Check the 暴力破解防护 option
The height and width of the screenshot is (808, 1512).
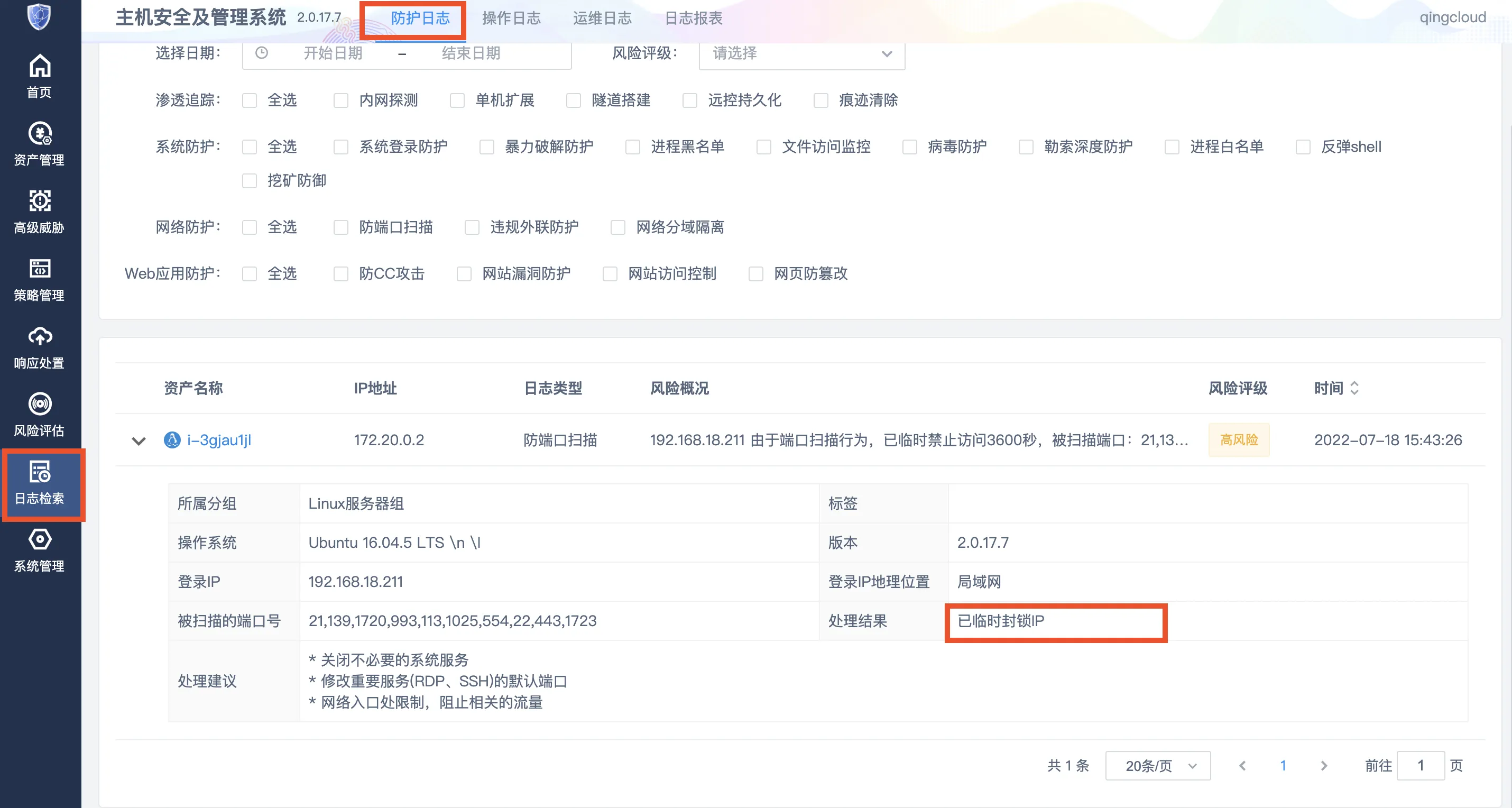[486, 147]
